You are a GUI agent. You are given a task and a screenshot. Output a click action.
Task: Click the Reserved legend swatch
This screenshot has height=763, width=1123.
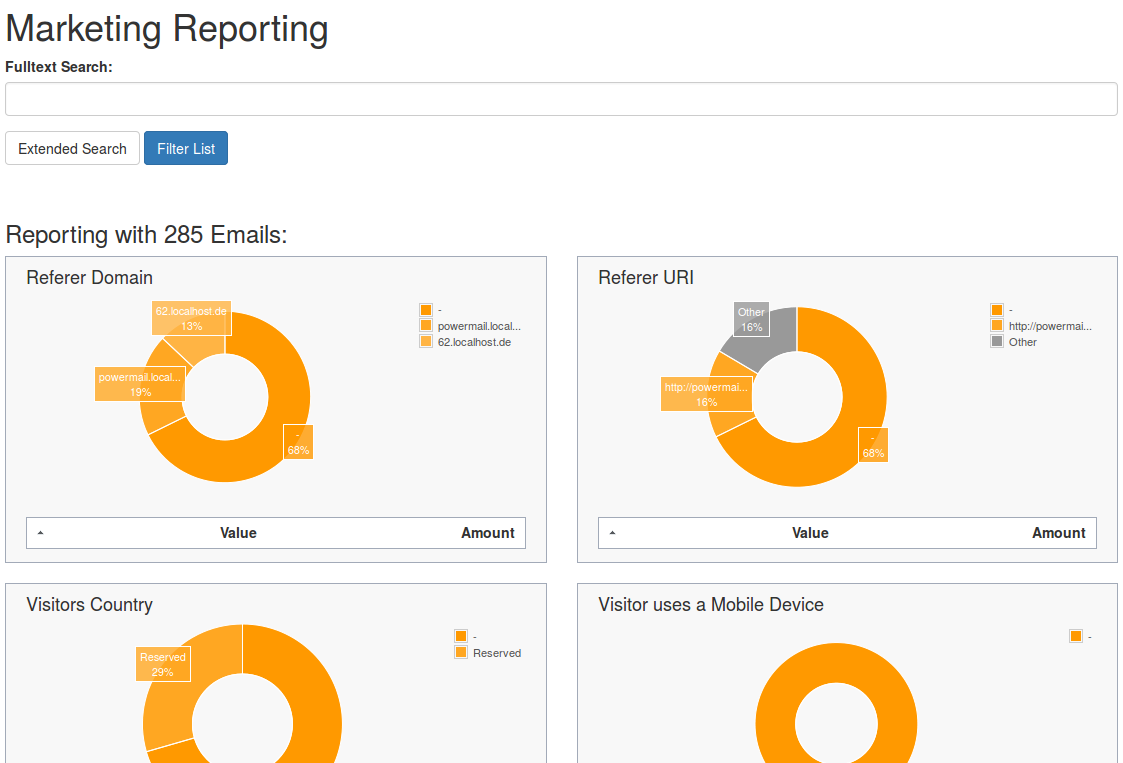click(x=460, y=652)
